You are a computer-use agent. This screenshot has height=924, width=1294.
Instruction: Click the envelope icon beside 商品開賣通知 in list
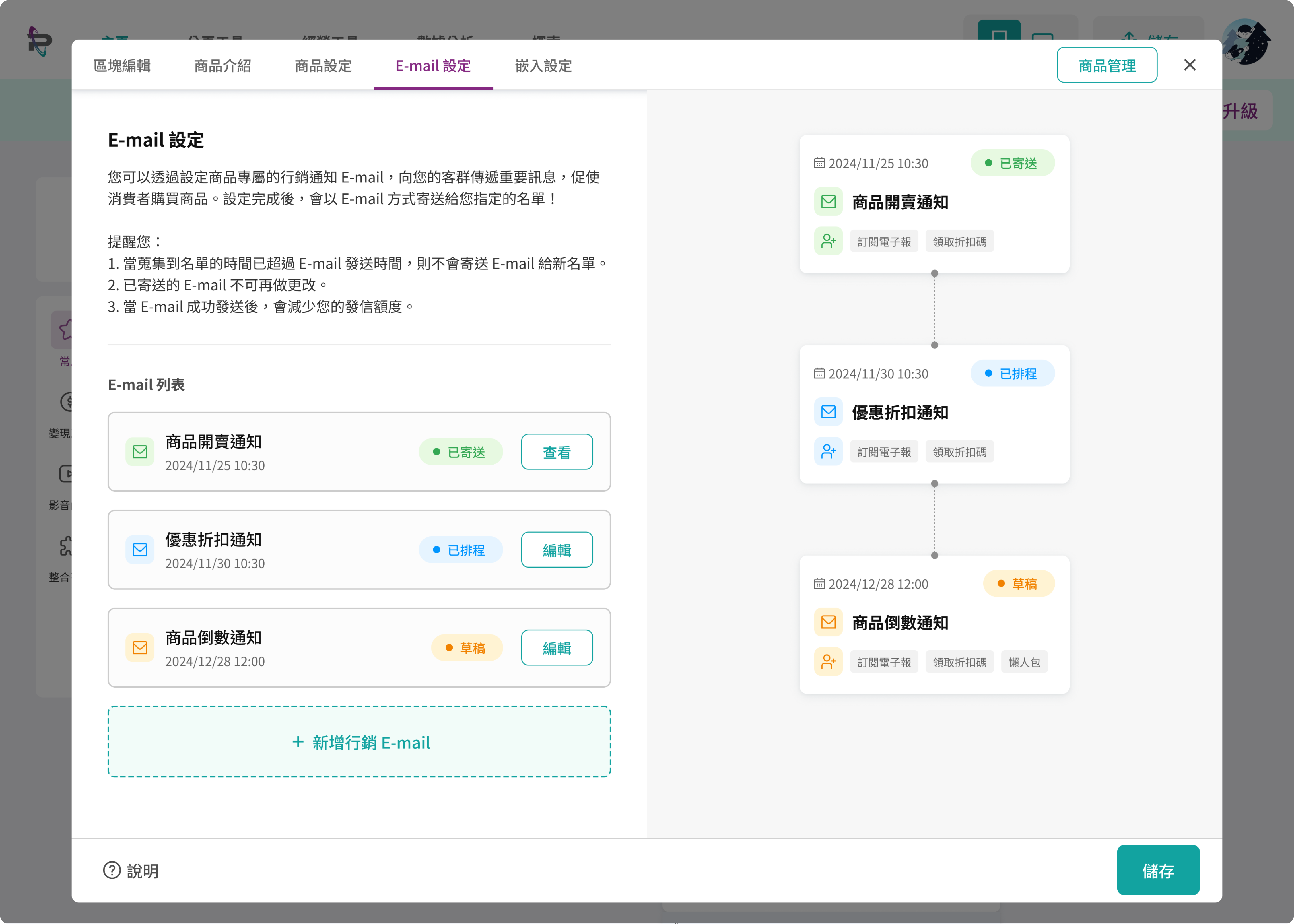pyautogui.click(x=139, y=451)
